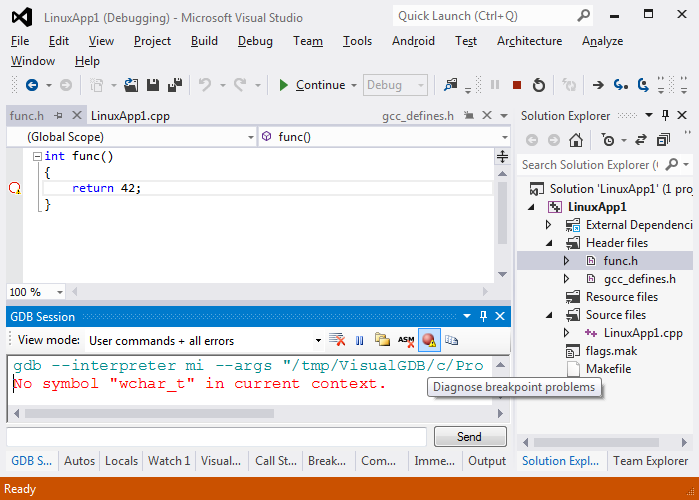Click the pages icon after breakpoint diagnose

pos(451,340)
